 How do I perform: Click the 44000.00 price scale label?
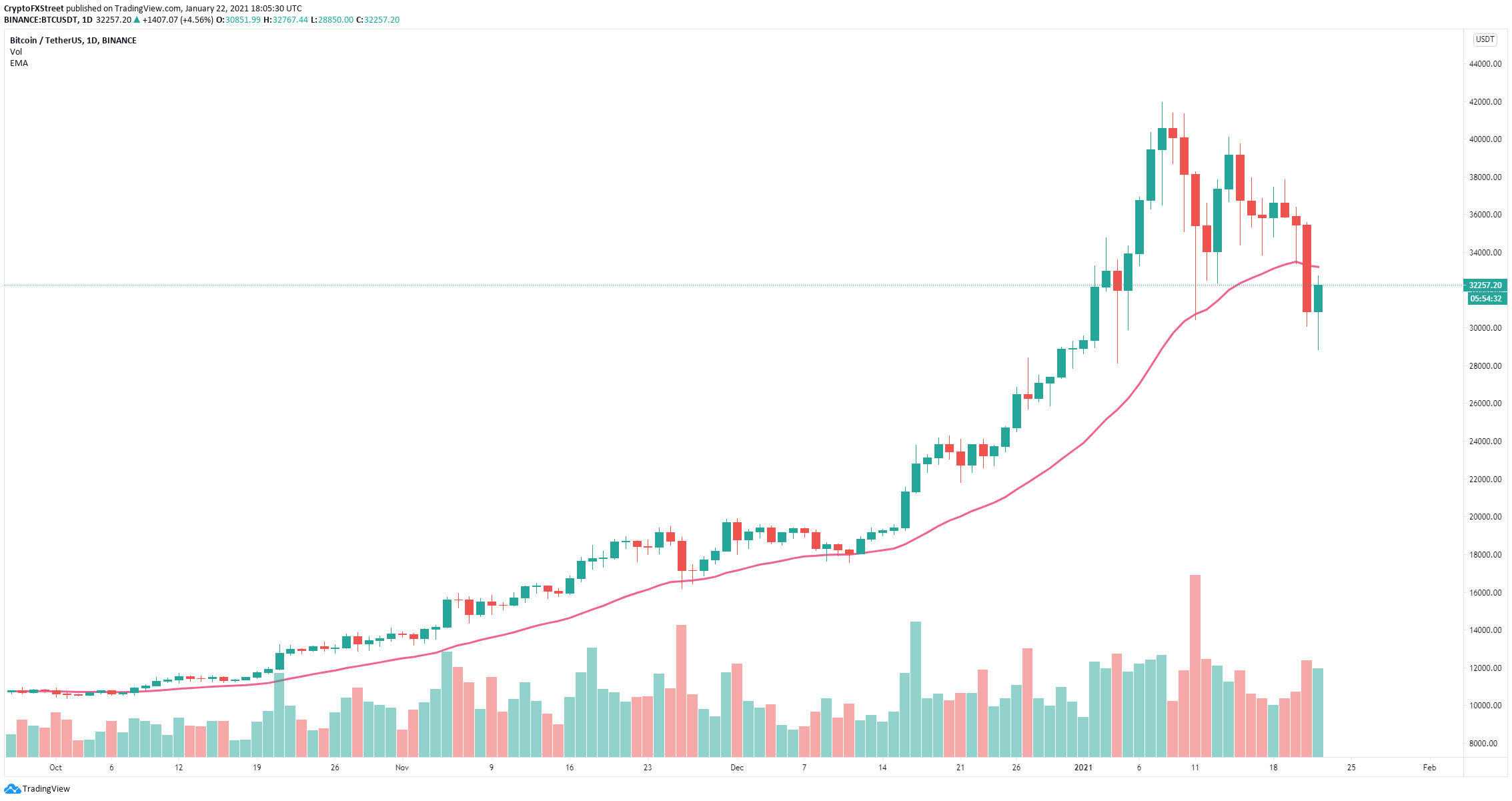[1485, 64]
